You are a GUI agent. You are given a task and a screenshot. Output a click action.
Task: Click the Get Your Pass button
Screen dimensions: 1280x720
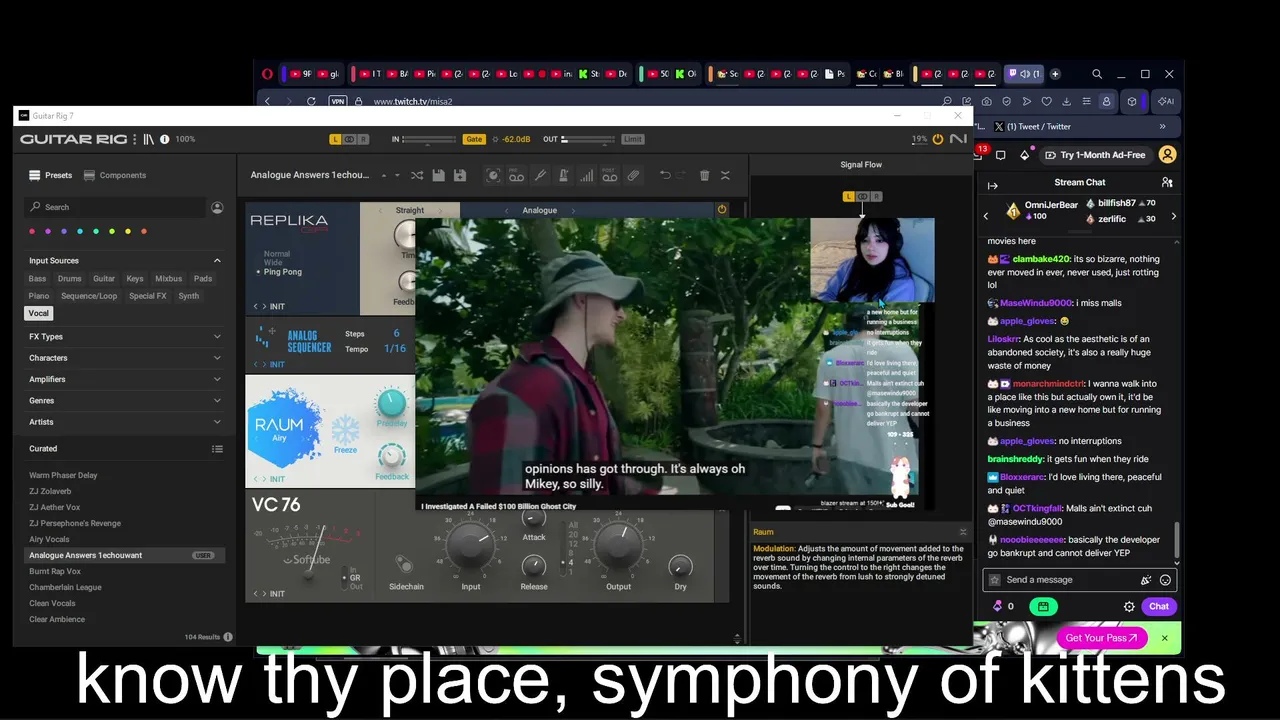point(1101,638)
